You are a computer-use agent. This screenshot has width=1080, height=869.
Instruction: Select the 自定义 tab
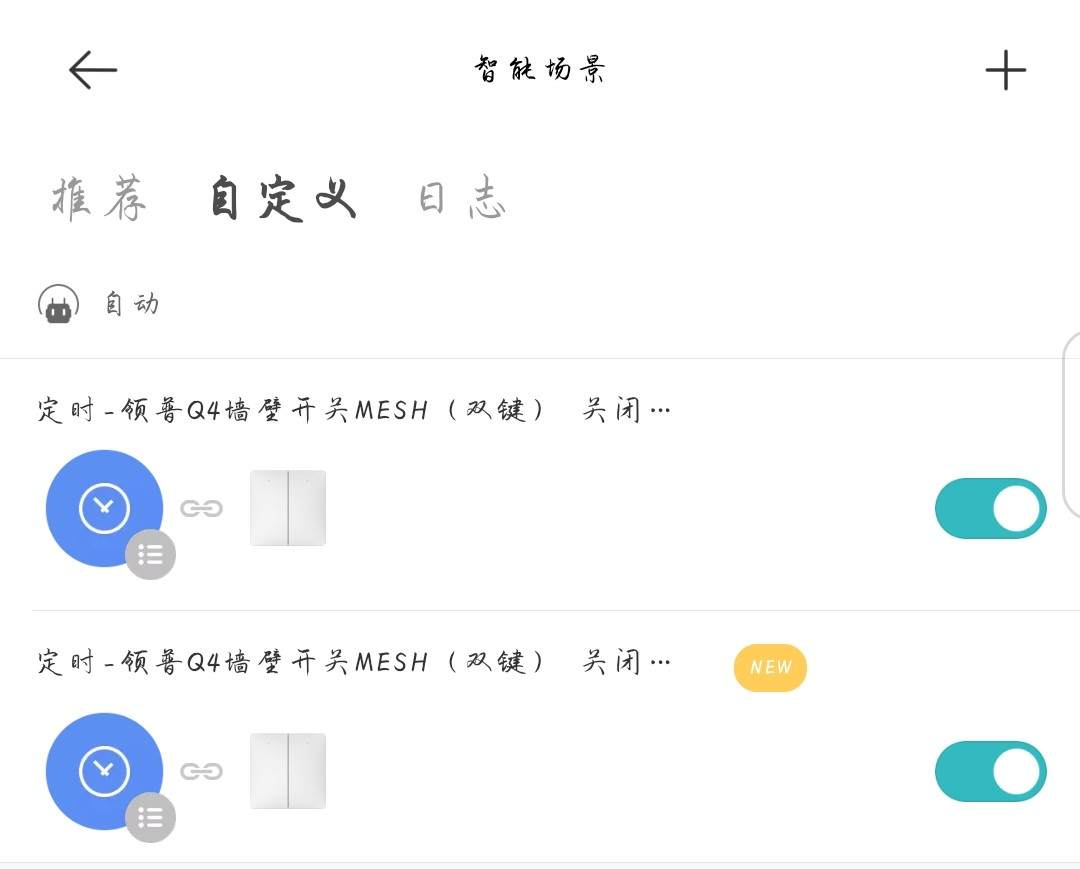(x=282, y=198)
